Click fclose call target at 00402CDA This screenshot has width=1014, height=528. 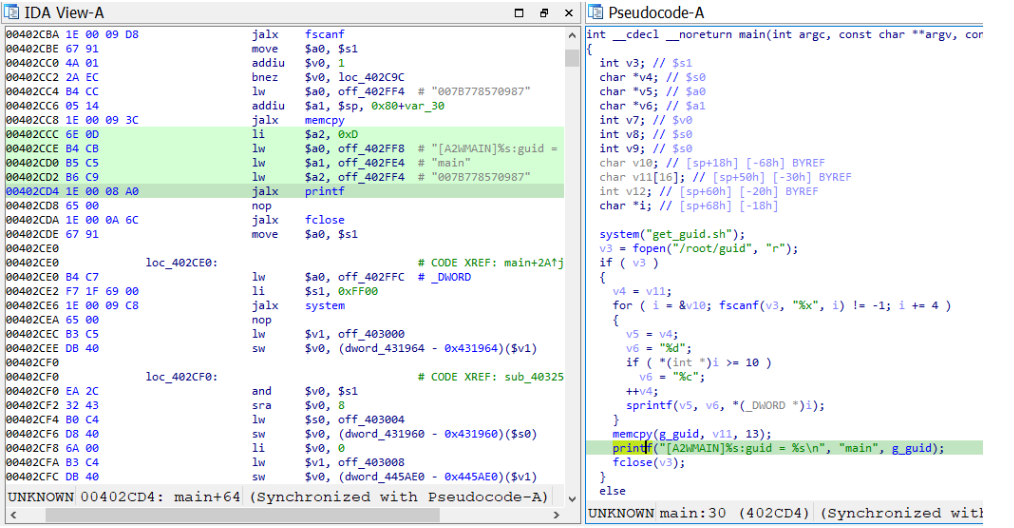[x=325, y=219]
